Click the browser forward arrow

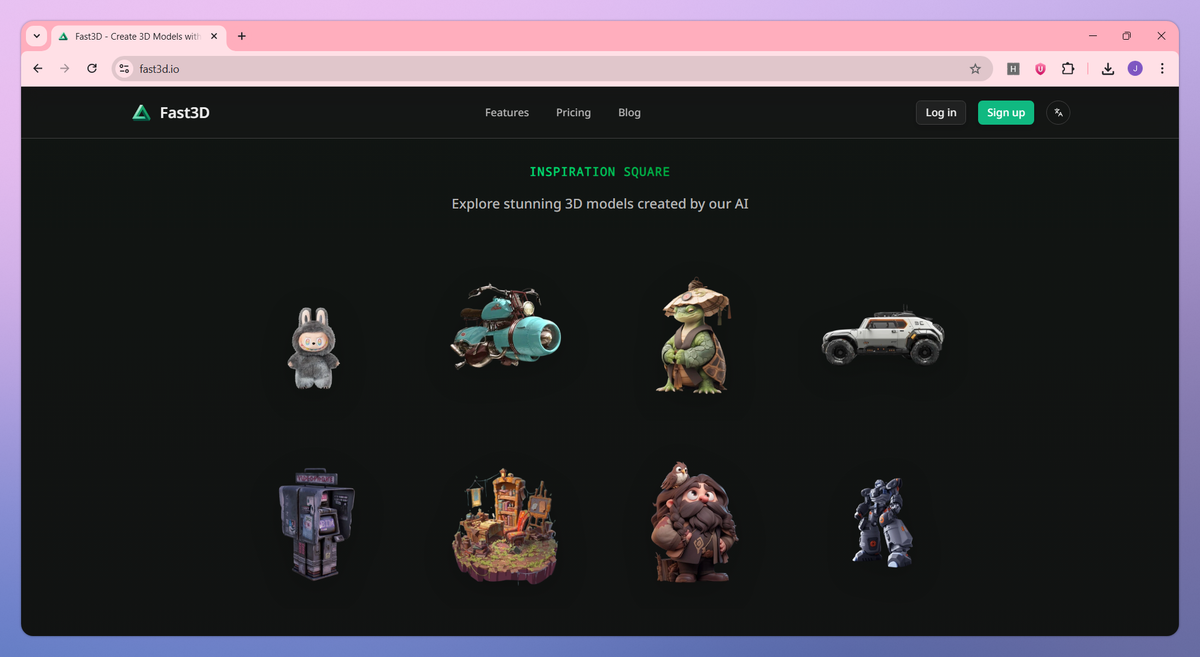click(x=65, y=69)
